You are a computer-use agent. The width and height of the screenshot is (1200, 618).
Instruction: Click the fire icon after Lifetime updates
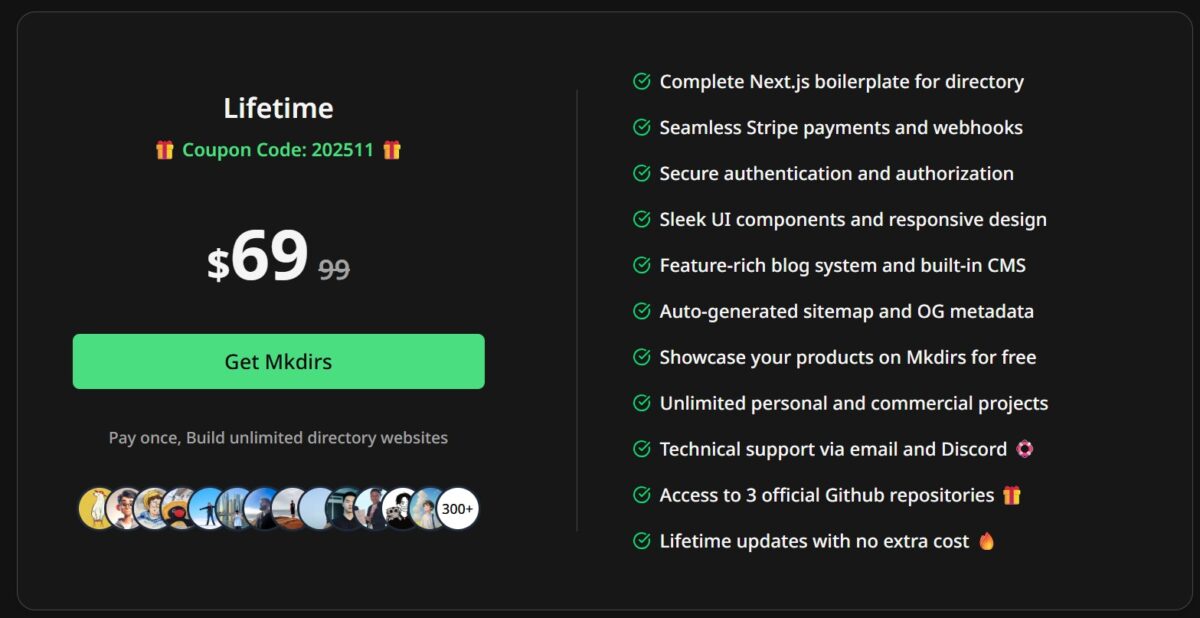click(x=987, y=541)
